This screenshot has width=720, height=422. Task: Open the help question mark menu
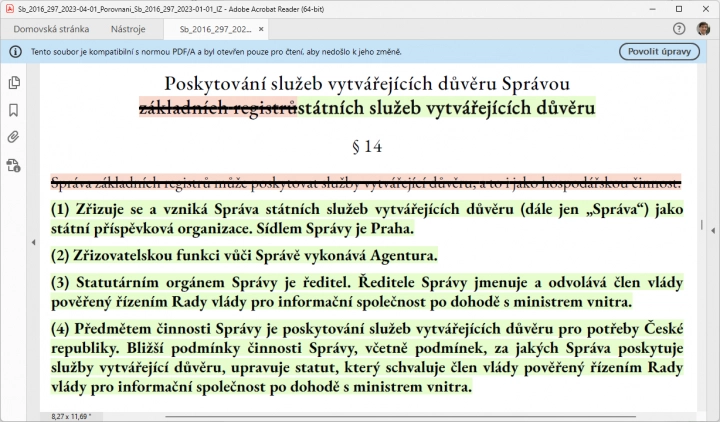tap(679, 29)
